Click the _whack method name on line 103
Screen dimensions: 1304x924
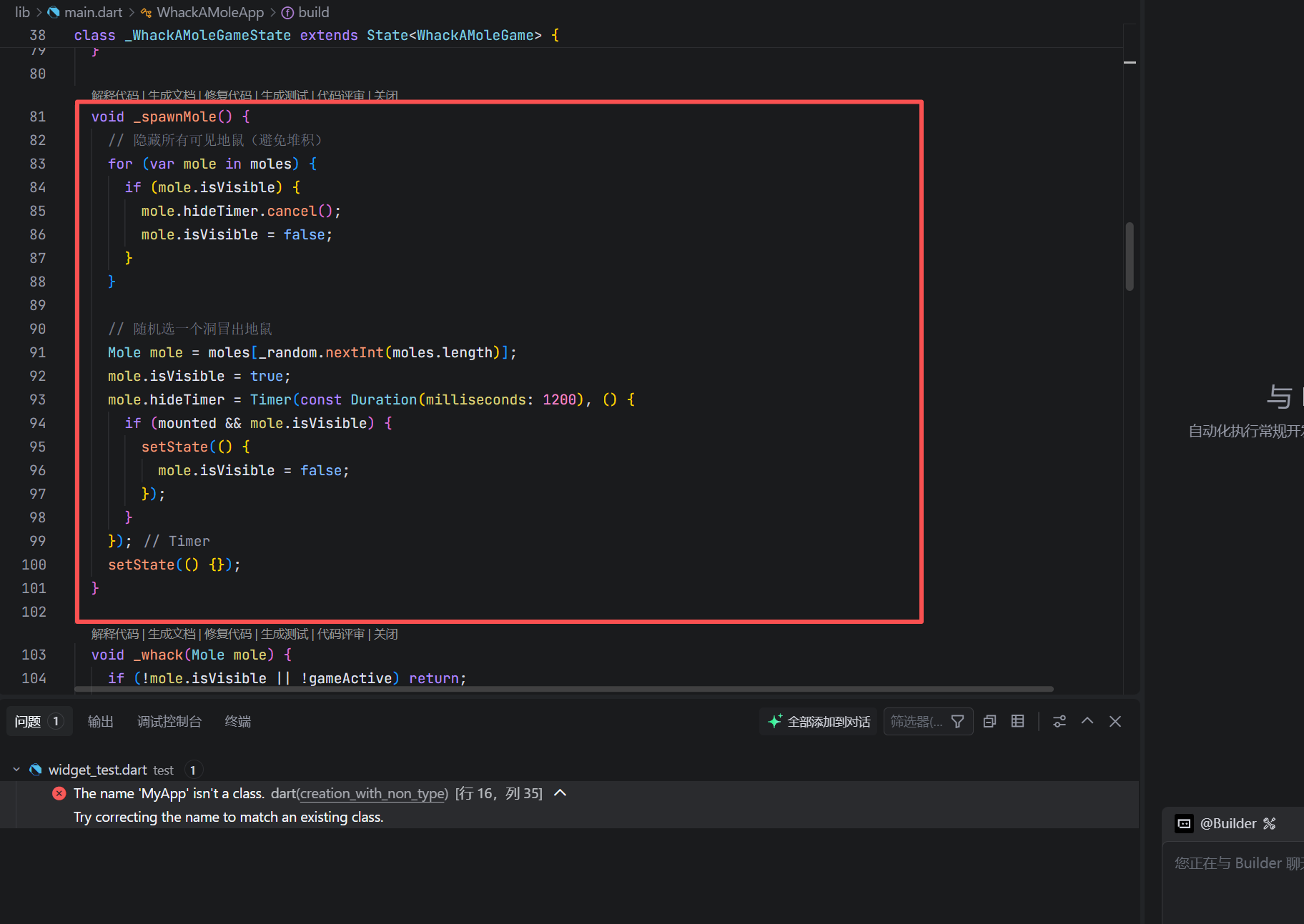point(158,655)
